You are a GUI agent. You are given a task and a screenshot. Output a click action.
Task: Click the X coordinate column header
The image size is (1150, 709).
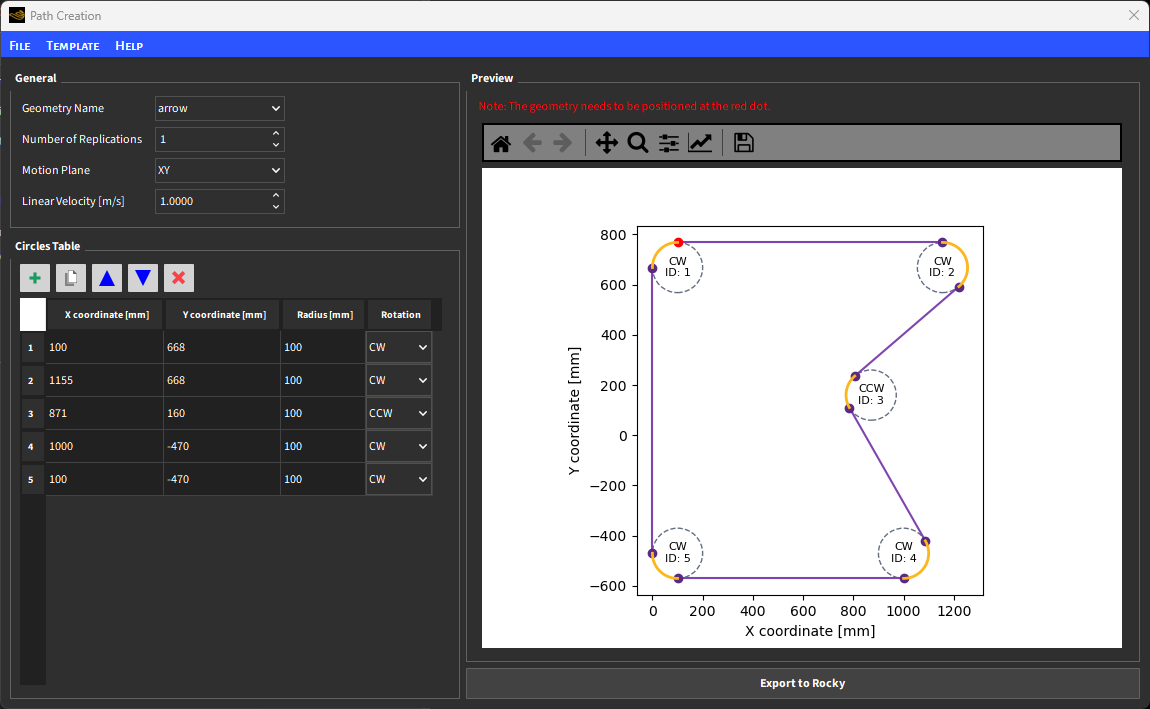(x=106, y=315)
